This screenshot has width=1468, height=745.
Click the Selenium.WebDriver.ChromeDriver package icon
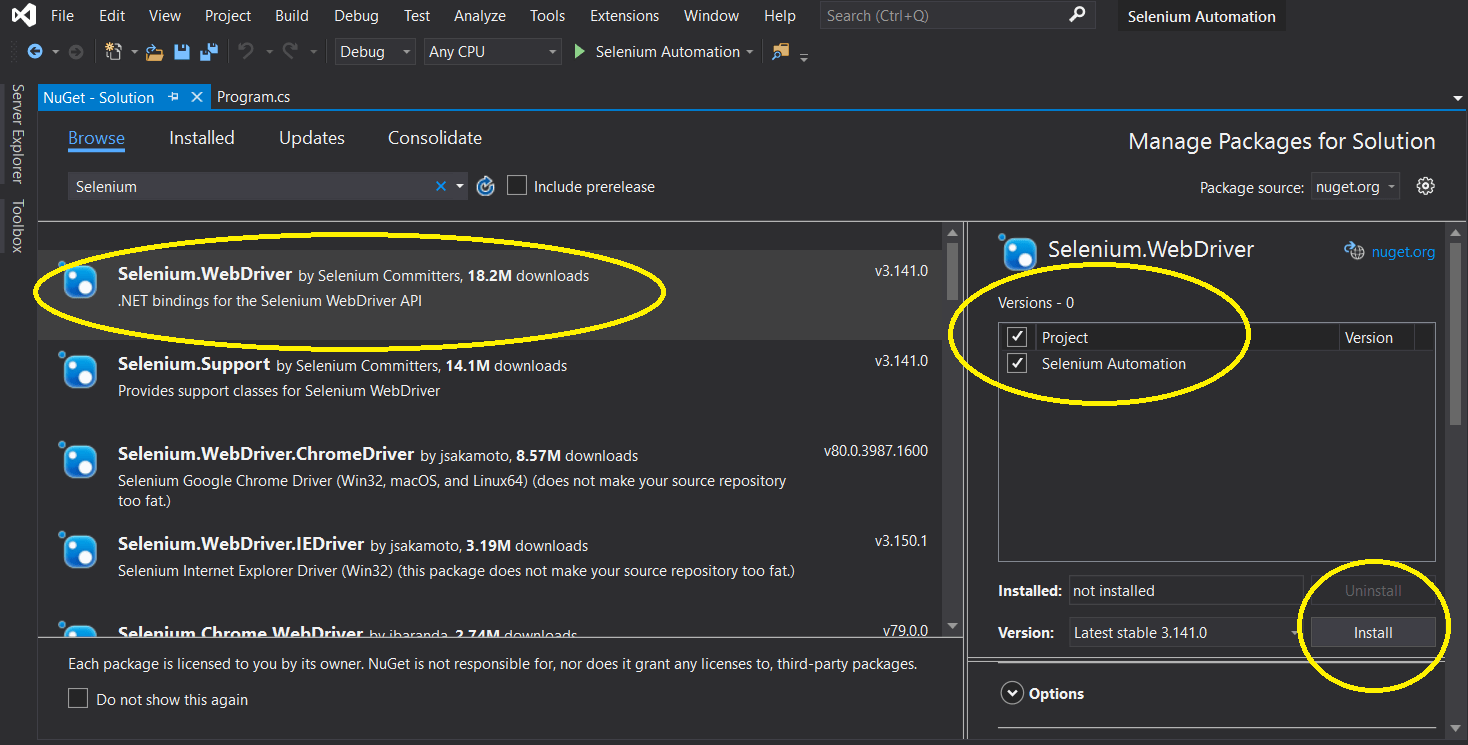[79, 461]
